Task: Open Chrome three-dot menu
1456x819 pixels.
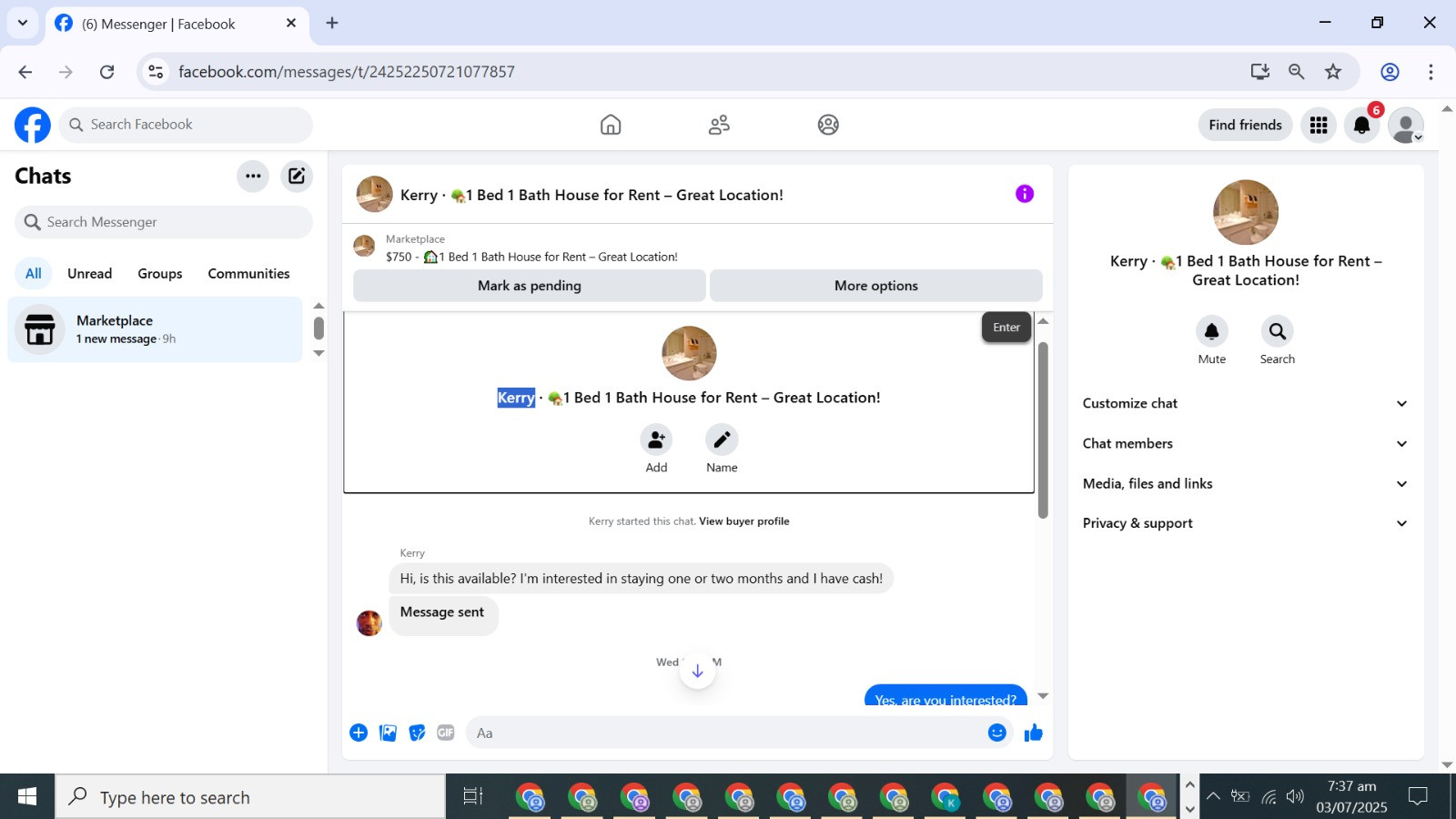Action: (x=1431, y=72)
